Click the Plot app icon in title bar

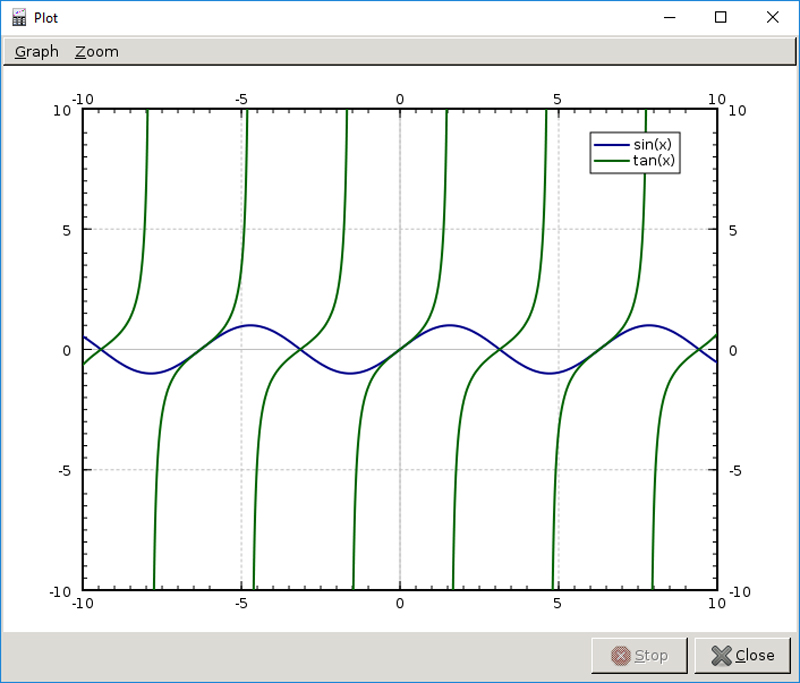(x=18, y=17)
